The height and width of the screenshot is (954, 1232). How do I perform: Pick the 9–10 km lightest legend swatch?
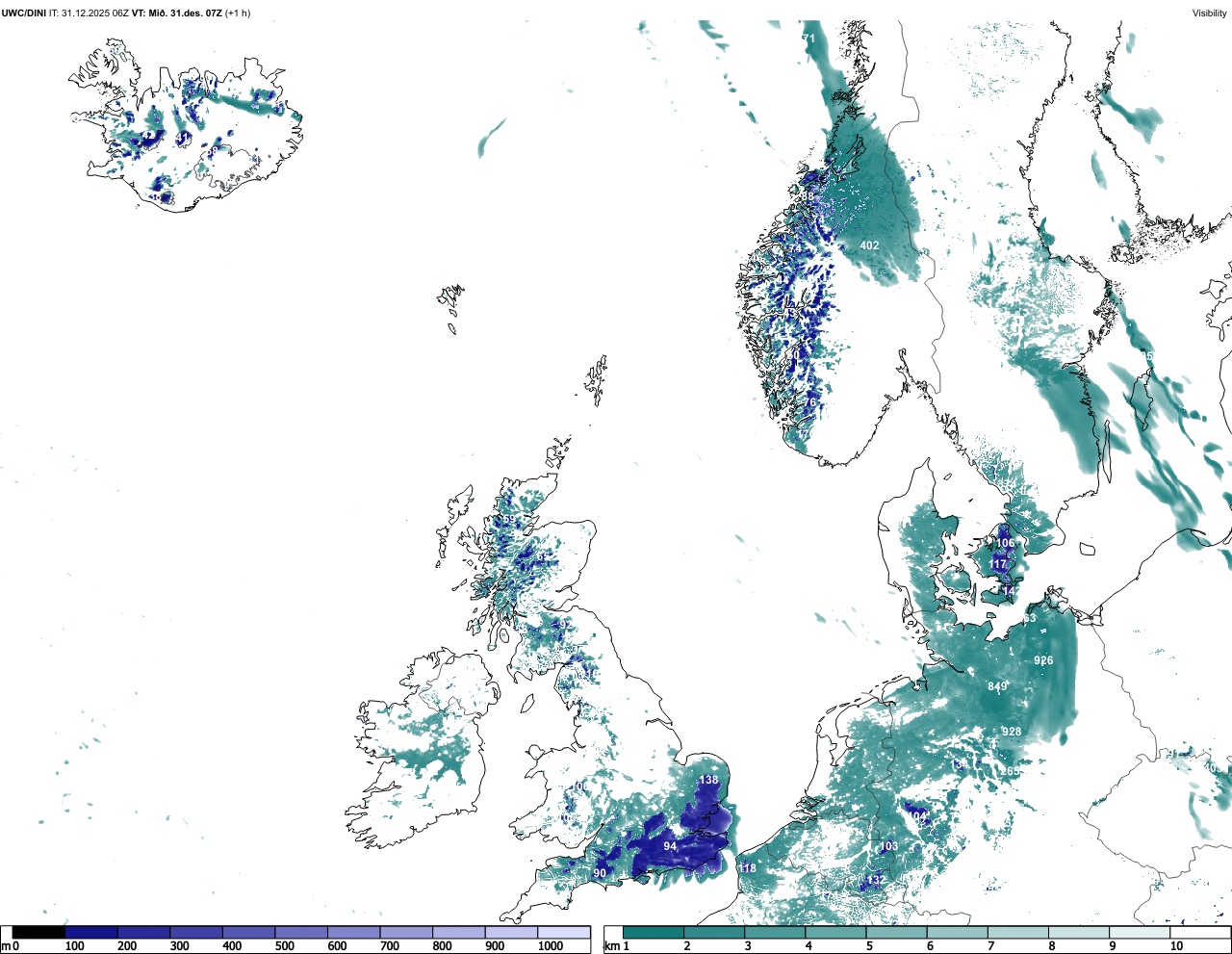[x=1141, y=932]
